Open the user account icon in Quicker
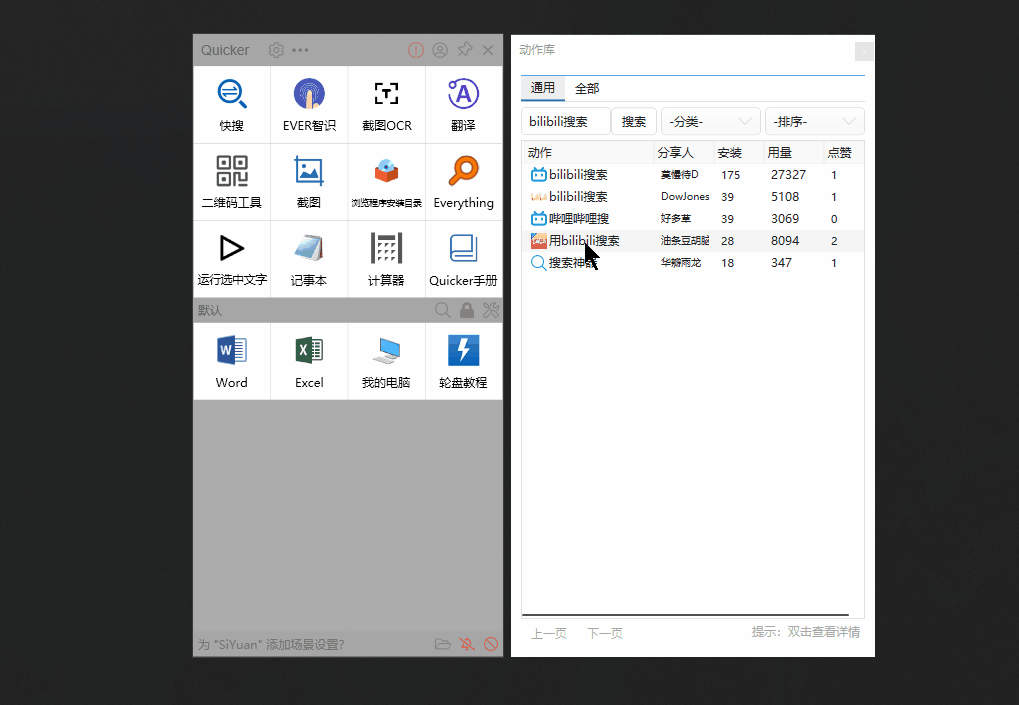 coord(440,50)
